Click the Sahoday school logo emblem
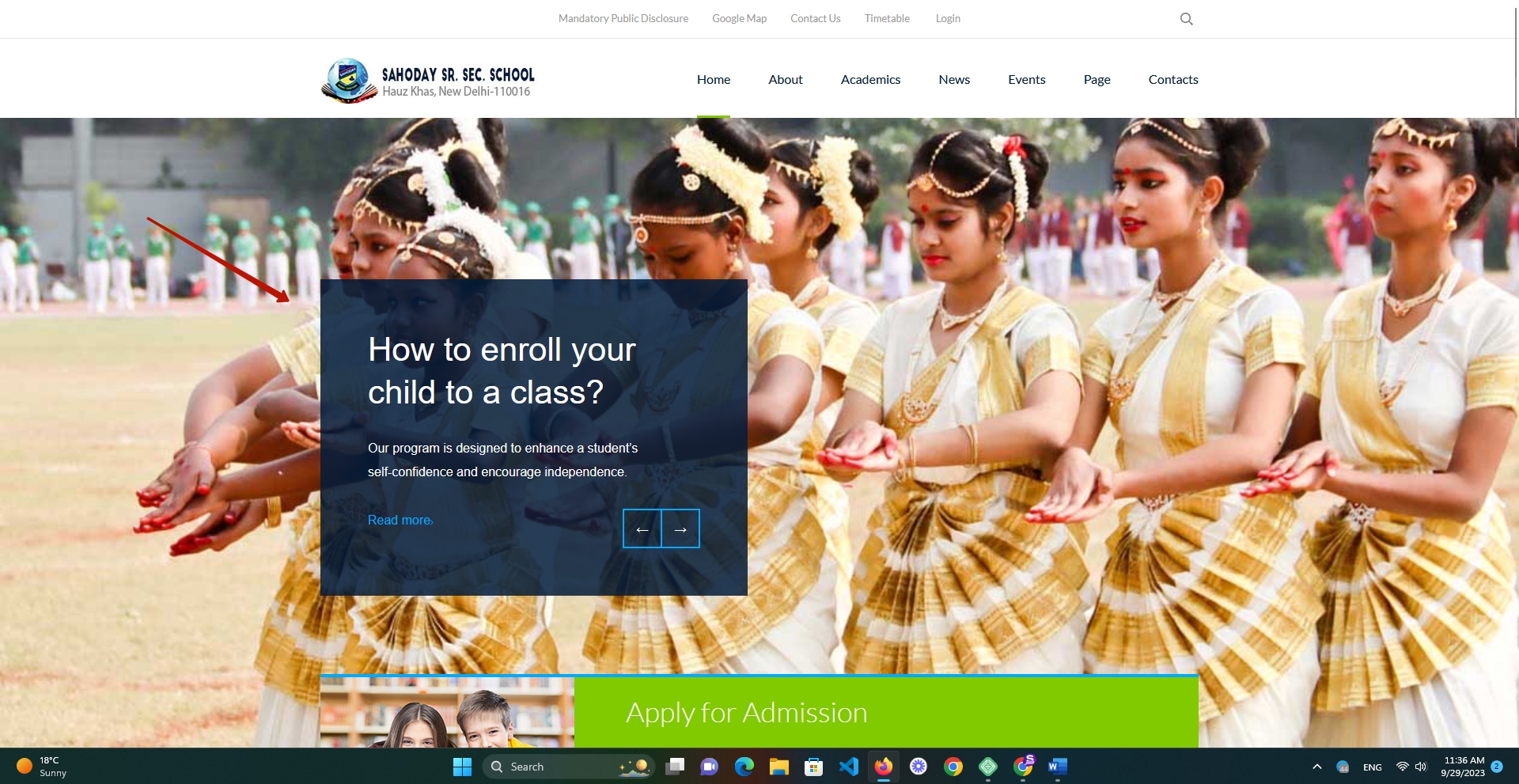Screen dimensions: 1519x784 pos(348,80)
